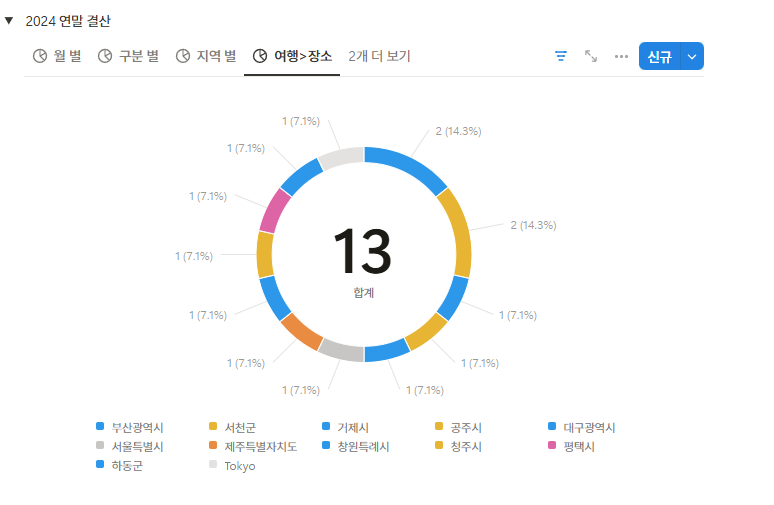This screenshot has width=774, height=505.
Task: Click the 서천군 legend color swatch
Action: (x=213, y=426)
